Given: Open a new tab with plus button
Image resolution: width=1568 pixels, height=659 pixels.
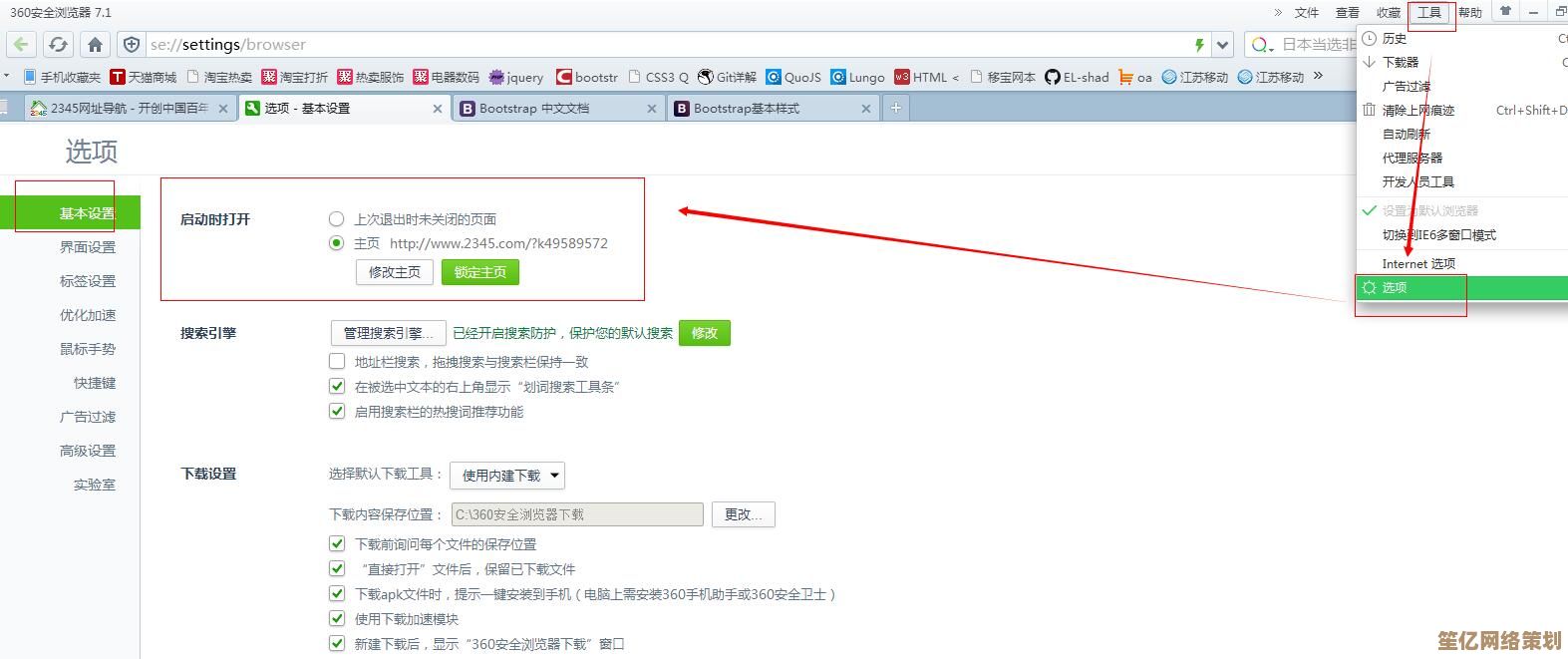Looking at the screenshot, I should point(896,108).
